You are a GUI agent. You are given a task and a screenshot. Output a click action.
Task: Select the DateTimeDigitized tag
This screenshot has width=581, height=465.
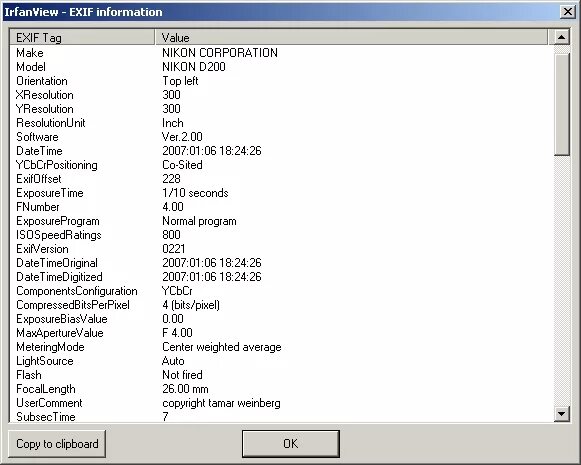pyautogui.click(x=59, y=277)
